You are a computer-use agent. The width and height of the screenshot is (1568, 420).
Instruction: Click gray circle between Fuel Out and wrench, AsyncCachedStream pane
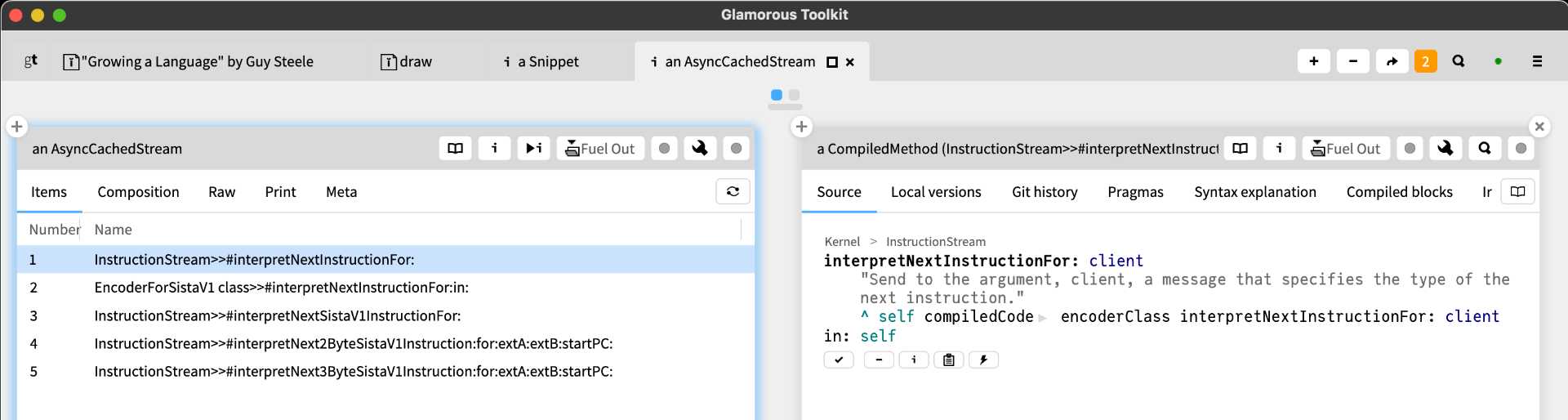coord(664,148)
